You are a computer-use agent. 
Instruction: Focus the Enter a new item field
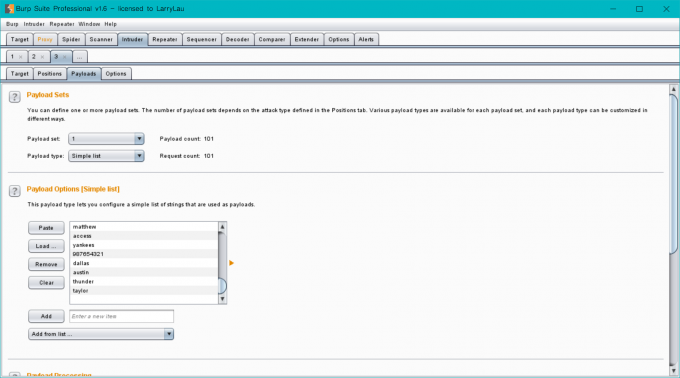point(121,316)
